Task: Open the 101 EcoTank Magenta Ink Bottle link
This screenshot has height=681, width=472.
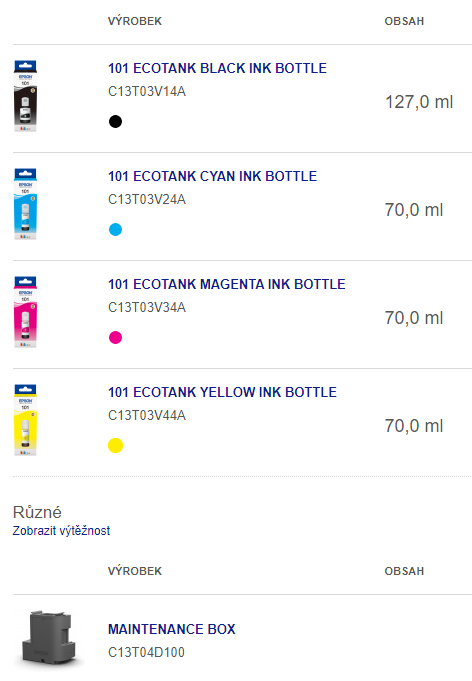Action: (x=227, y=284)
